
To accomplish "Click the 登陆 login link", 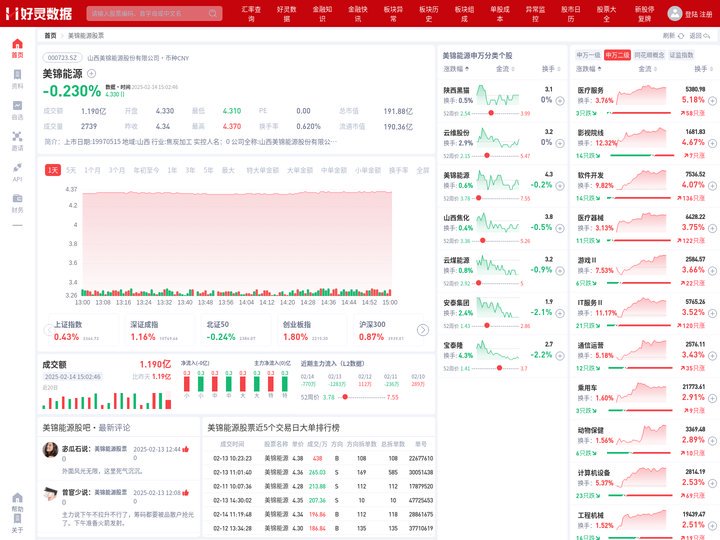I will [x=691, y=14].
